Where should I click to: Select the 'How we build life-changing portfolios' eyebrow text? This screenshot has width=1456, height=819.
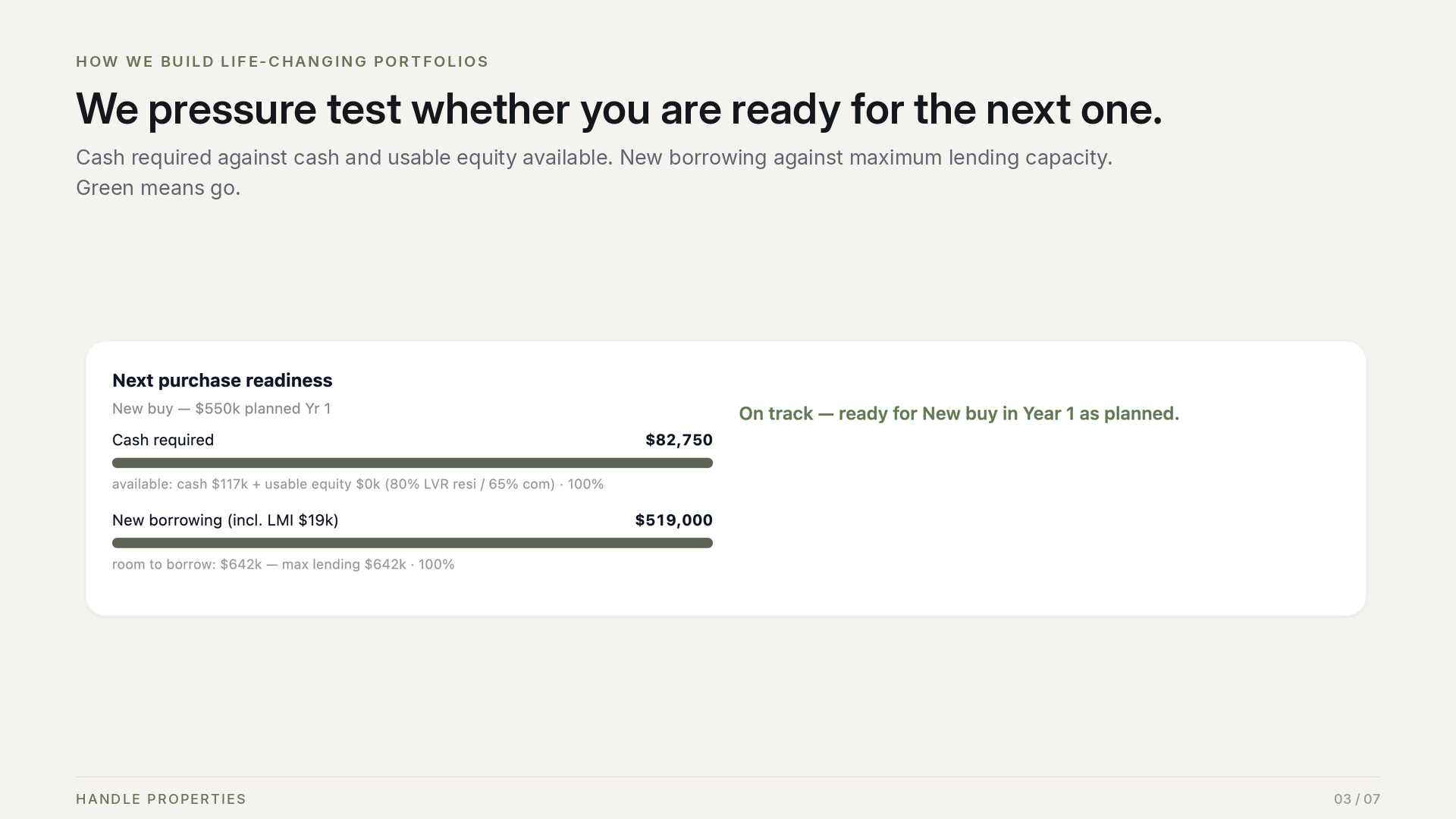[282, 61]
